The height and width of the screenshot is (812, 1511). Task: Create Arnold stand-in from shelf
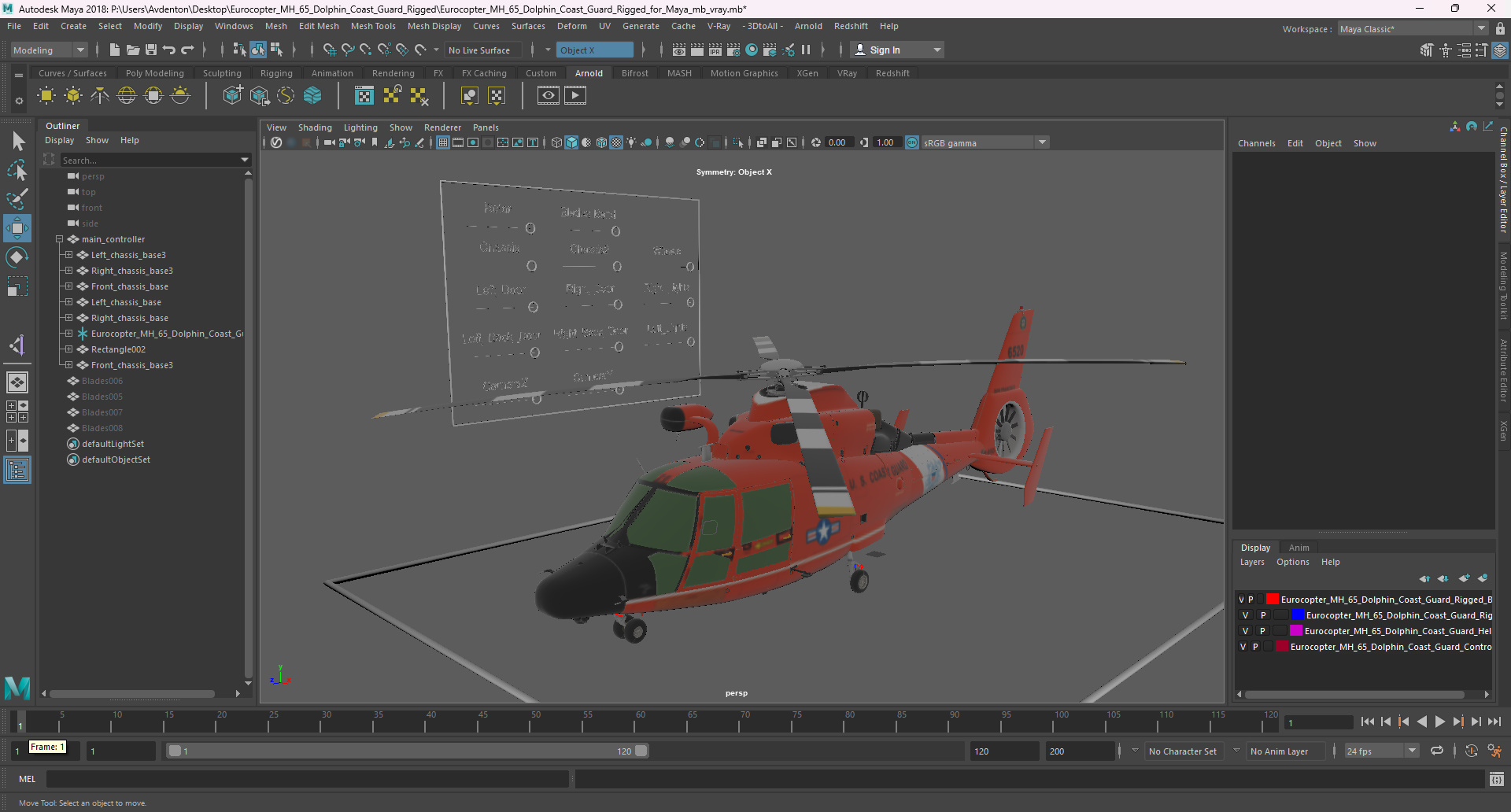[x=232, y=95]
